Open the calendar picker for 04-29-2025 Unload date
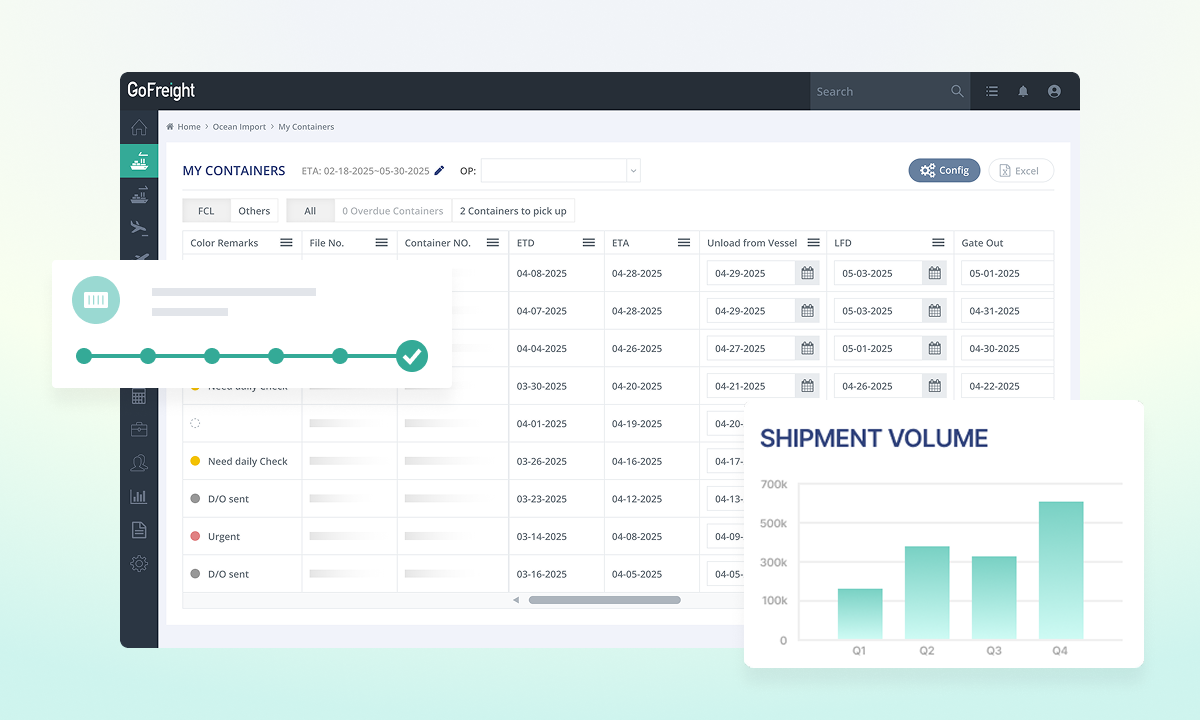 [806, 272]
